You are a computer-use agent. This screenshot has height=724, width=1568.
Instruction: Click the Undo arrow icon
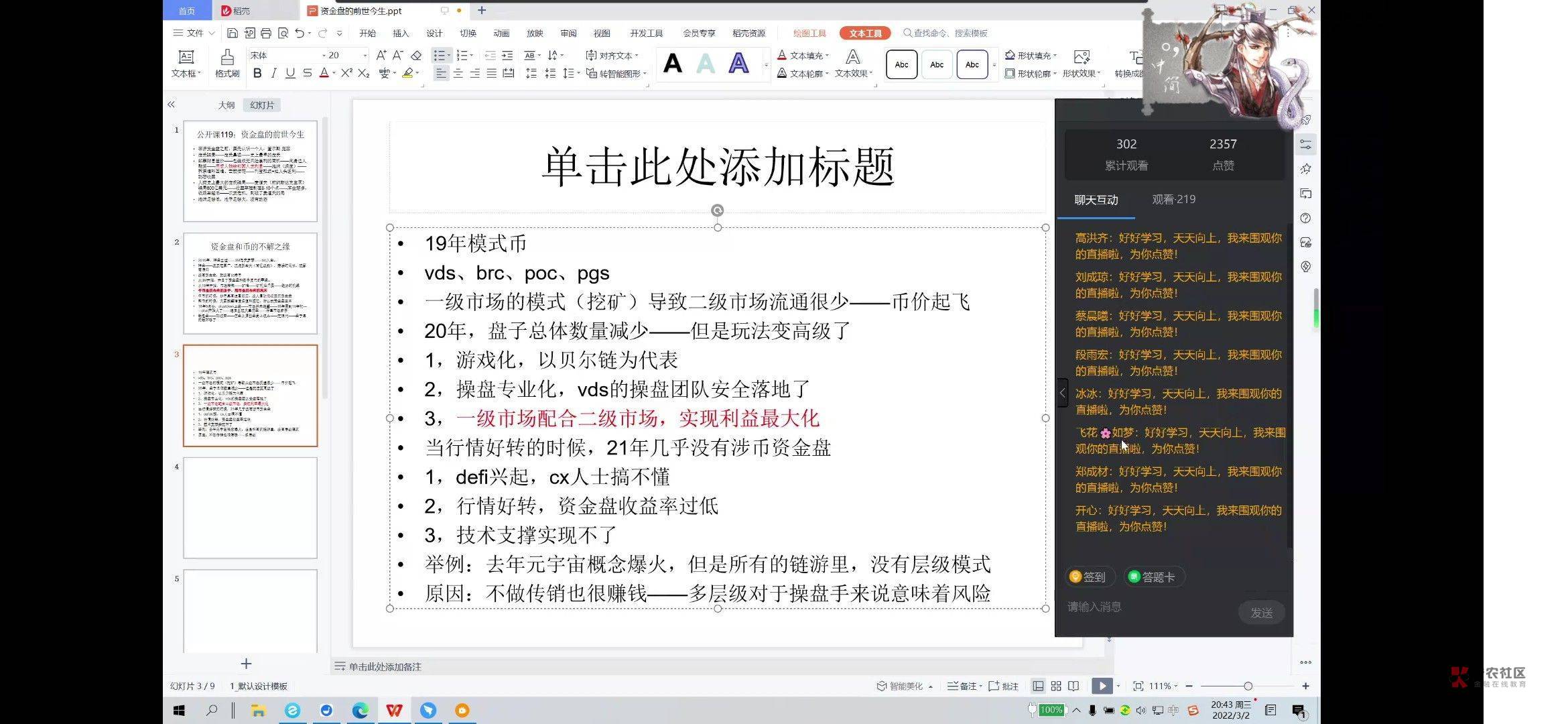[x=300, y=33]
